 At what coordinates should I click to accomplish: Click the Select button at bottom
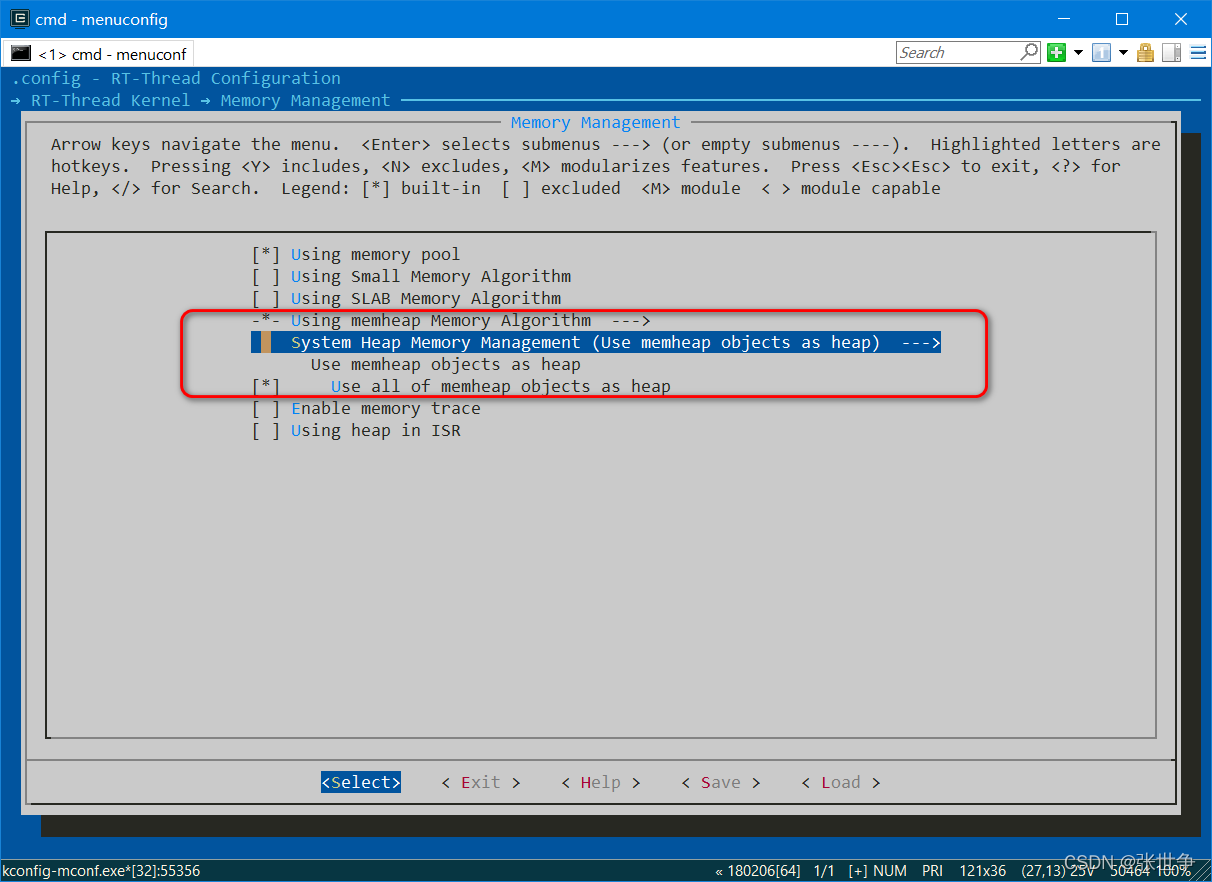pos(361,782)
